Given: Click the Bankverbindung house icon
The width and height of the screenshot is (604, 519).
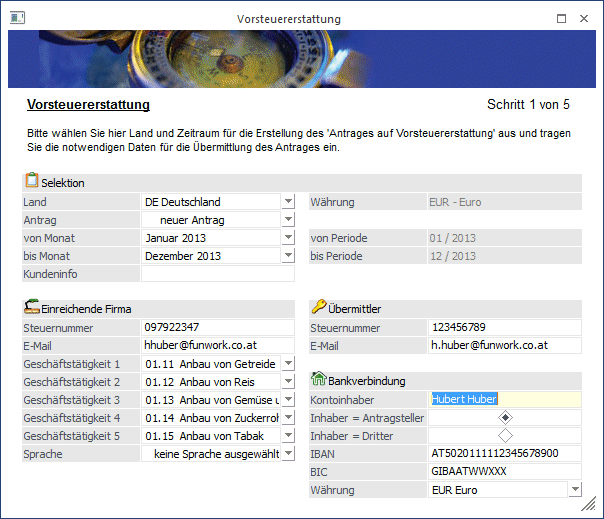Looking at the screenshot, I should (318, 380).
